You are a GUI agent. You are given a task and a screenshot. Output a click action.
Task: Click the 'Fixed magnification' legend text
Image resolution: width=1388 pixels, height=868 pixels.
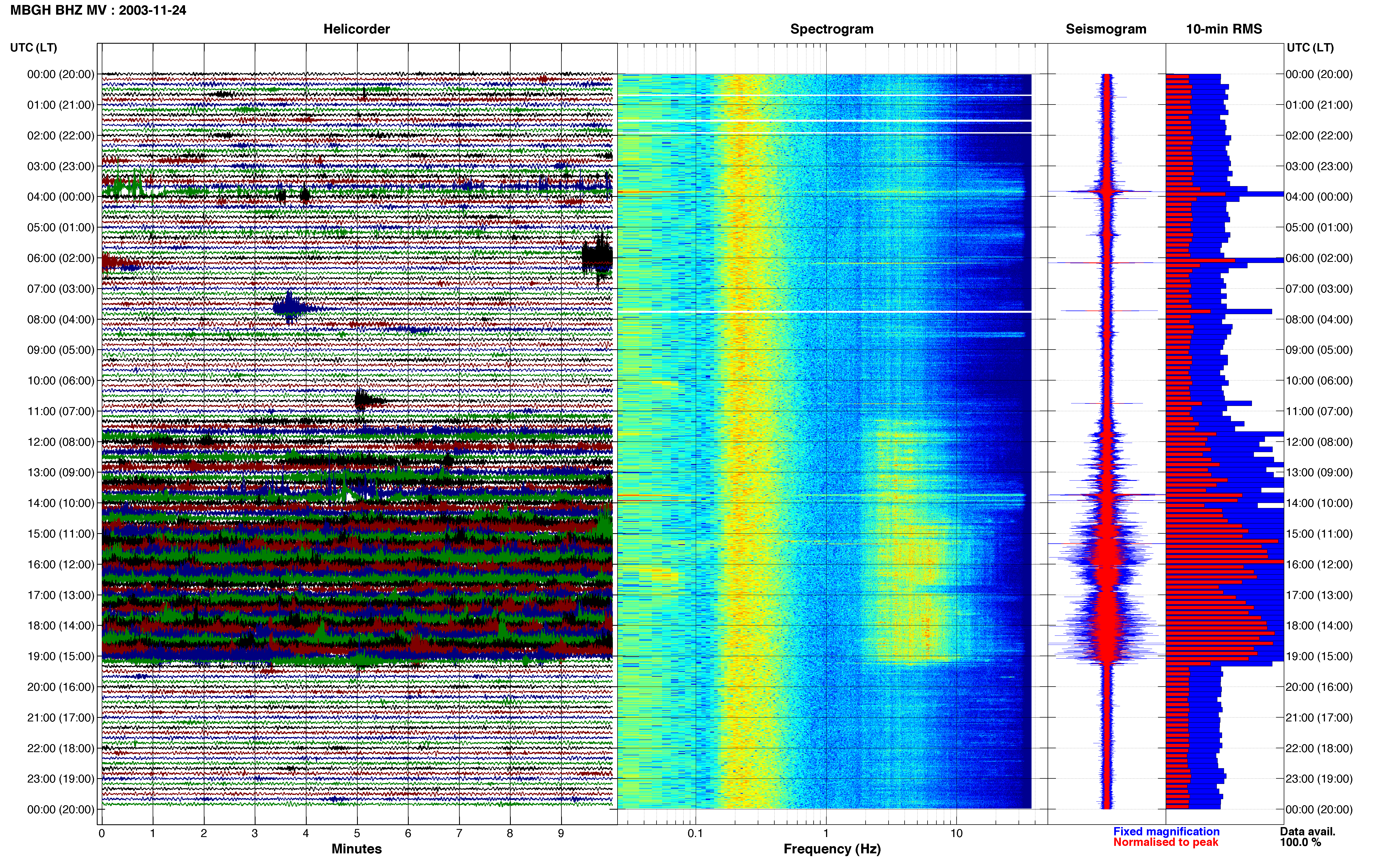click(1166, 831)
